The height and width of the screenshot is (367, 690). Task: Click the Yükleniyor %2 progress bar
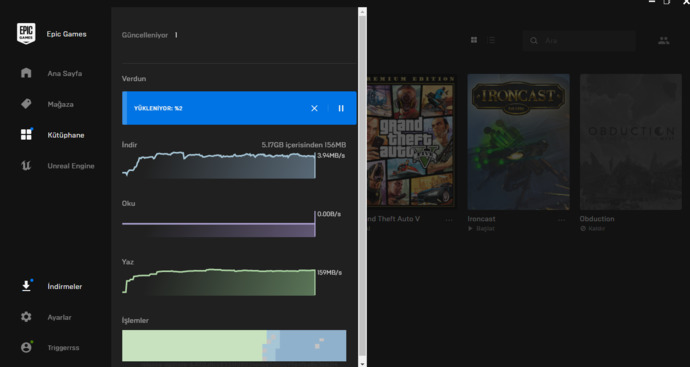pyautogui.click(x=239, y=108)
